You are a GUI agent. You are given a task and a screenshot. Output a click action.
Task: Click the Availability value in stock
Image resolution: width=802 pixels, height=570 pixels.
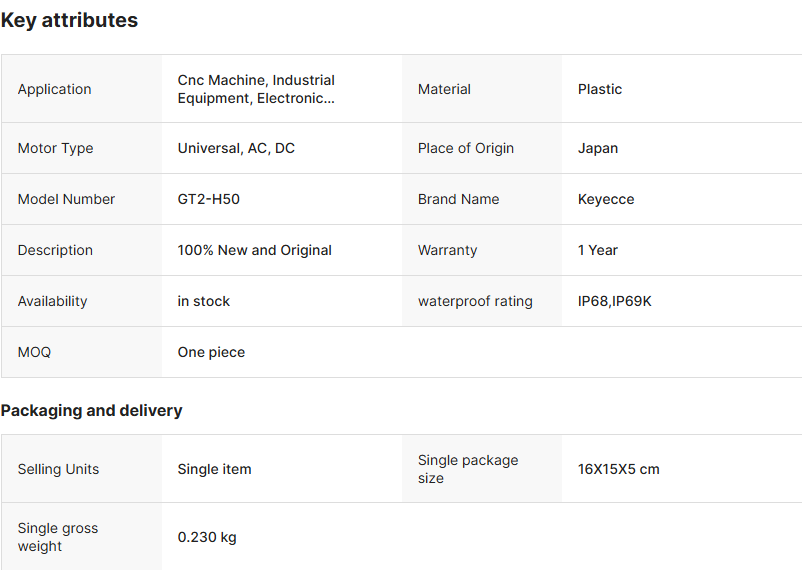click(x=203, y=301)
